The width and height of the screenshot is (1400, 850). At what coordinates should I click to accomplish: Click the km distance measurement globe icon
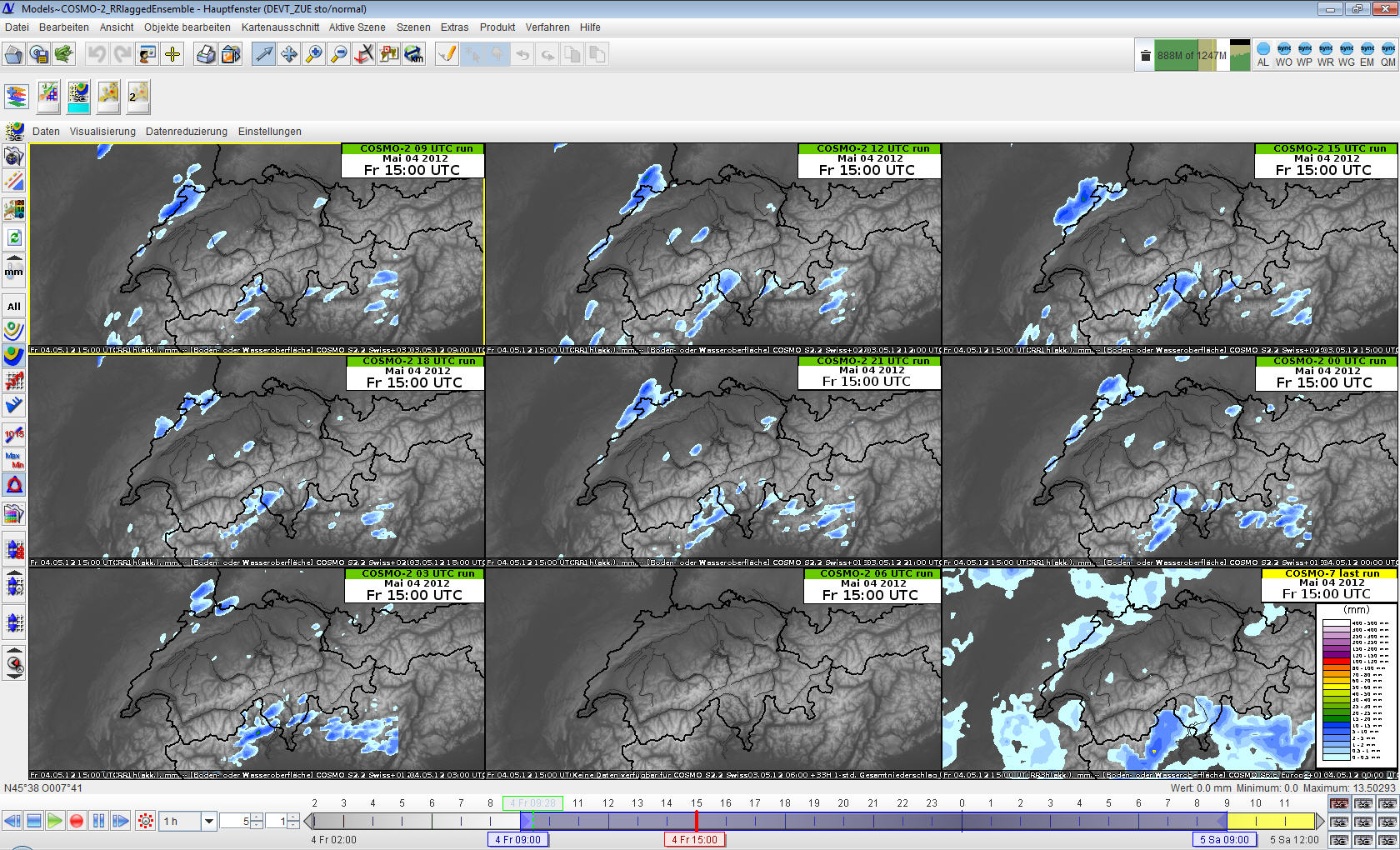pos(414,55)
